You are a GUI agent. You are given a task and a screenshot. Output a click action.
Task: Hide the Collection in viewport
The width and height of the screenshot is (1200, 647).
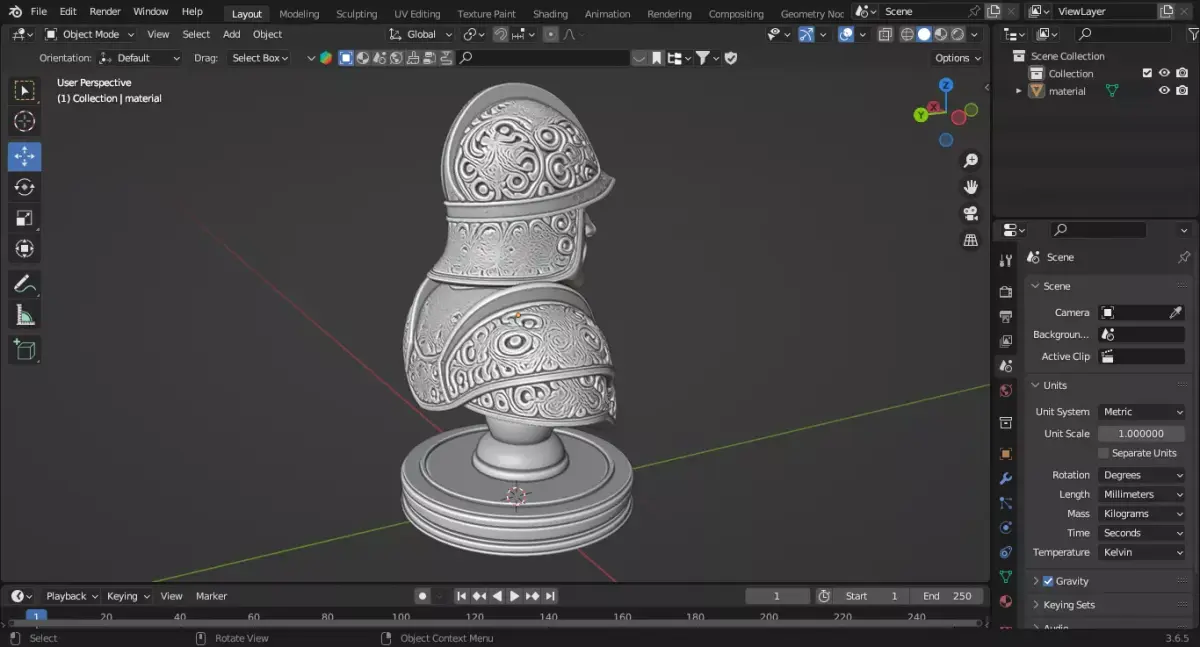(x=1164, y=73)
